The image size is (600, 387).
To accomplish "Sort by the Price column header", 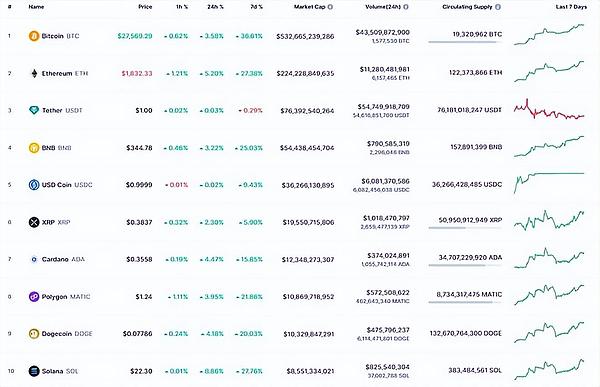I will tap(145, 7).
